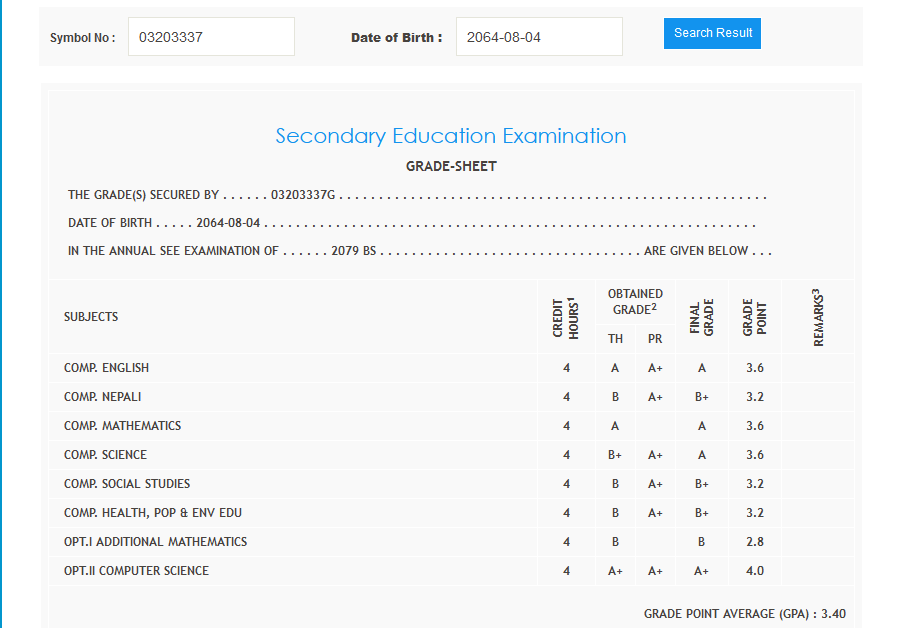Click the Grade Point Average 3.40 text
The width and height of the screenshot is (900, 628).
745,613
